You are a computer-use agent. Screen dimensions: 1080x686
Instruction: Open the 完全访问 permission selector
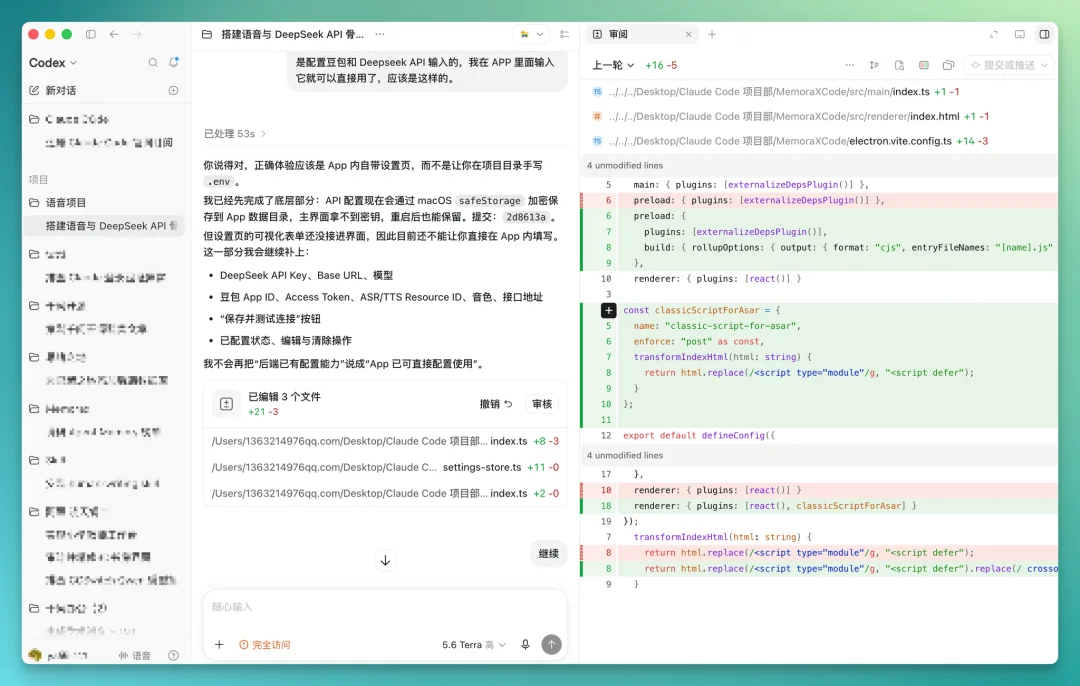point(264,645)
